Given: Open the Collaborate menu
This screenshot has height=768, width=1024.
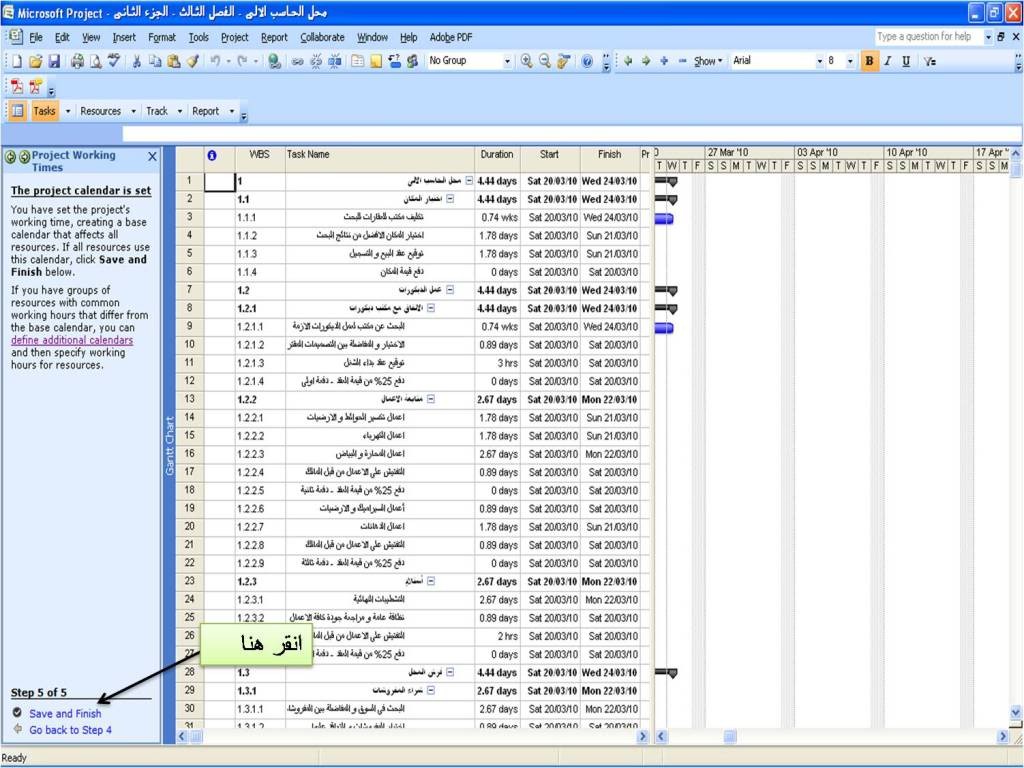Looking at the screenshot, I should tap(322, 37).
